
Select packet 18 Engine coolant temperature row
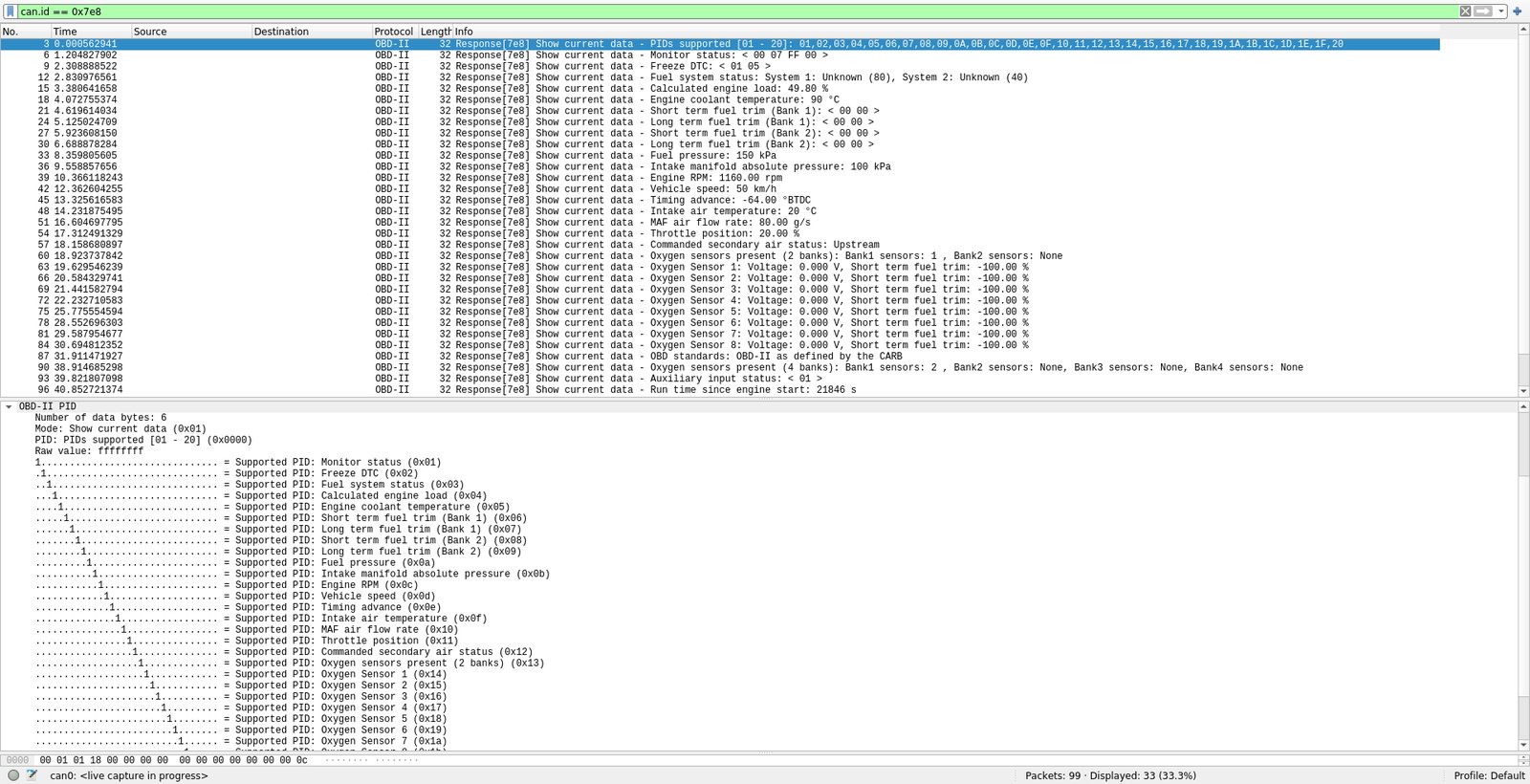coord(720,100)
